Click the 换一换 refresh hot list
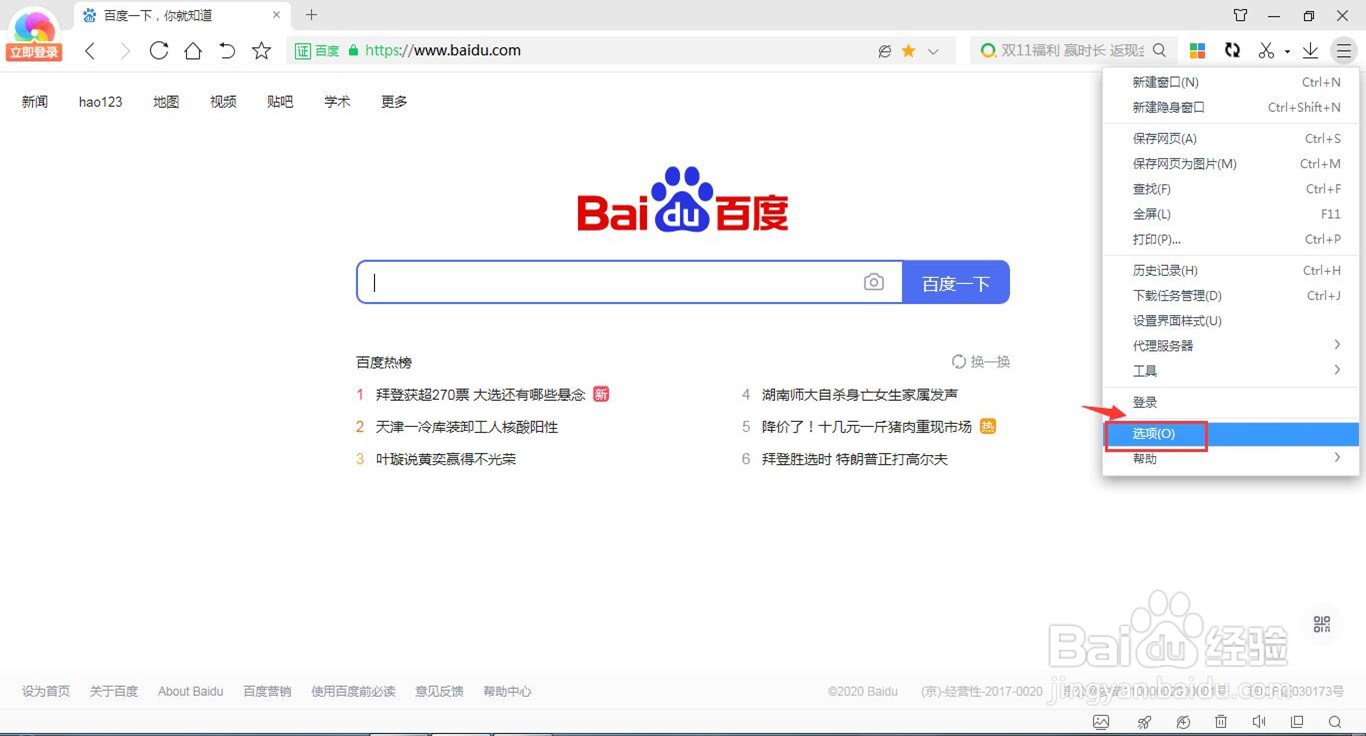 tap(981, 362)
